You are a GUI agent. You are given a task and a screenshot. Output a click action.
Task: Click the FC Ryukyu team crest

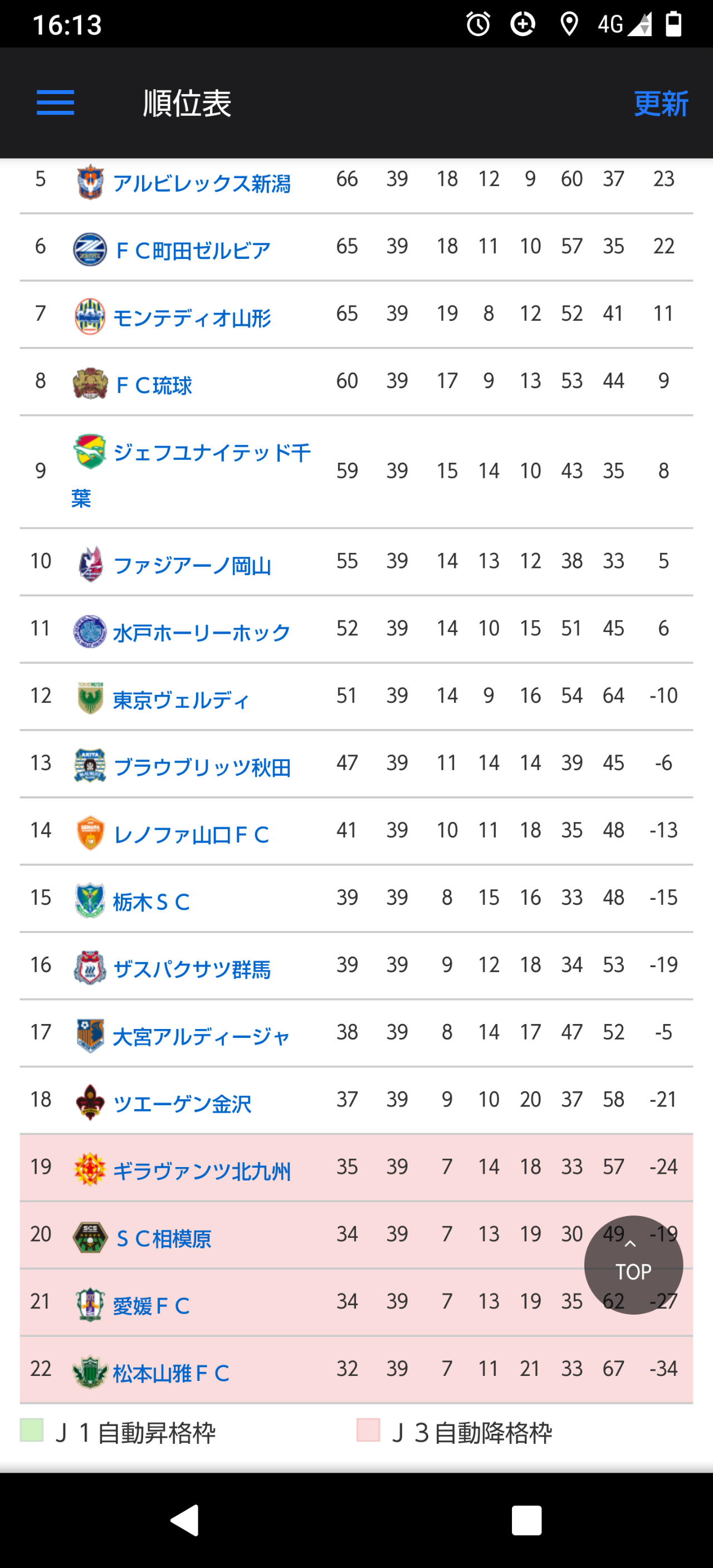click(90, 384)
